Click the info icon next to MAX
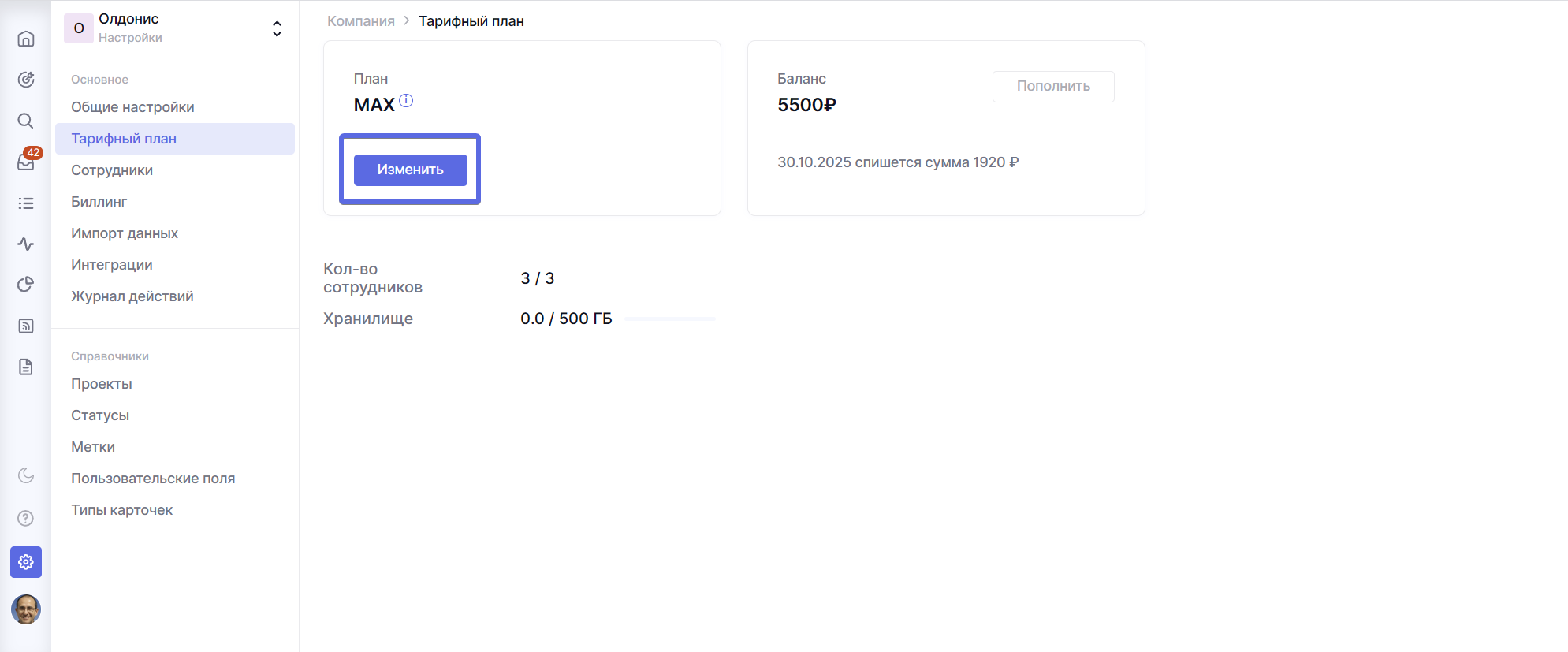 [406, 101]
